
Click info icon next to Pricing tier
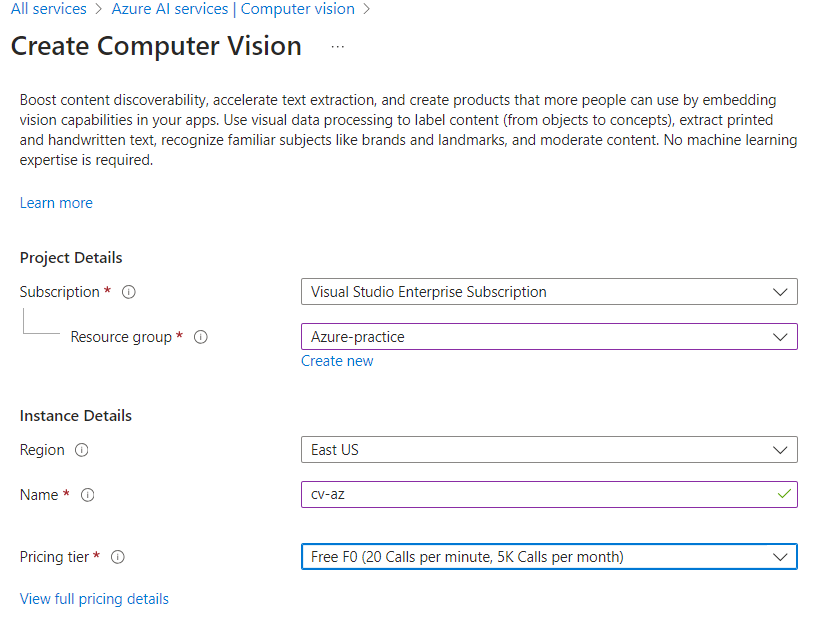point(118,557)
